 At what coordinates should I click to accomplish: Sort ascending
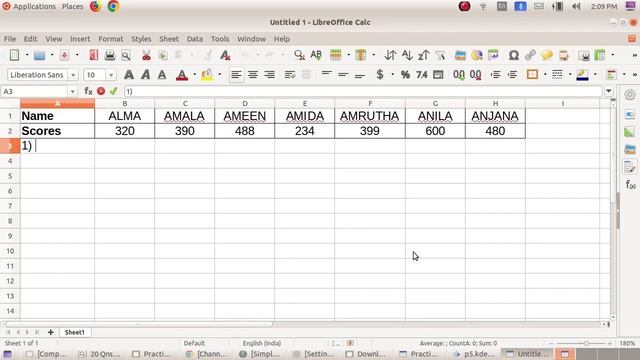(407, 55)
